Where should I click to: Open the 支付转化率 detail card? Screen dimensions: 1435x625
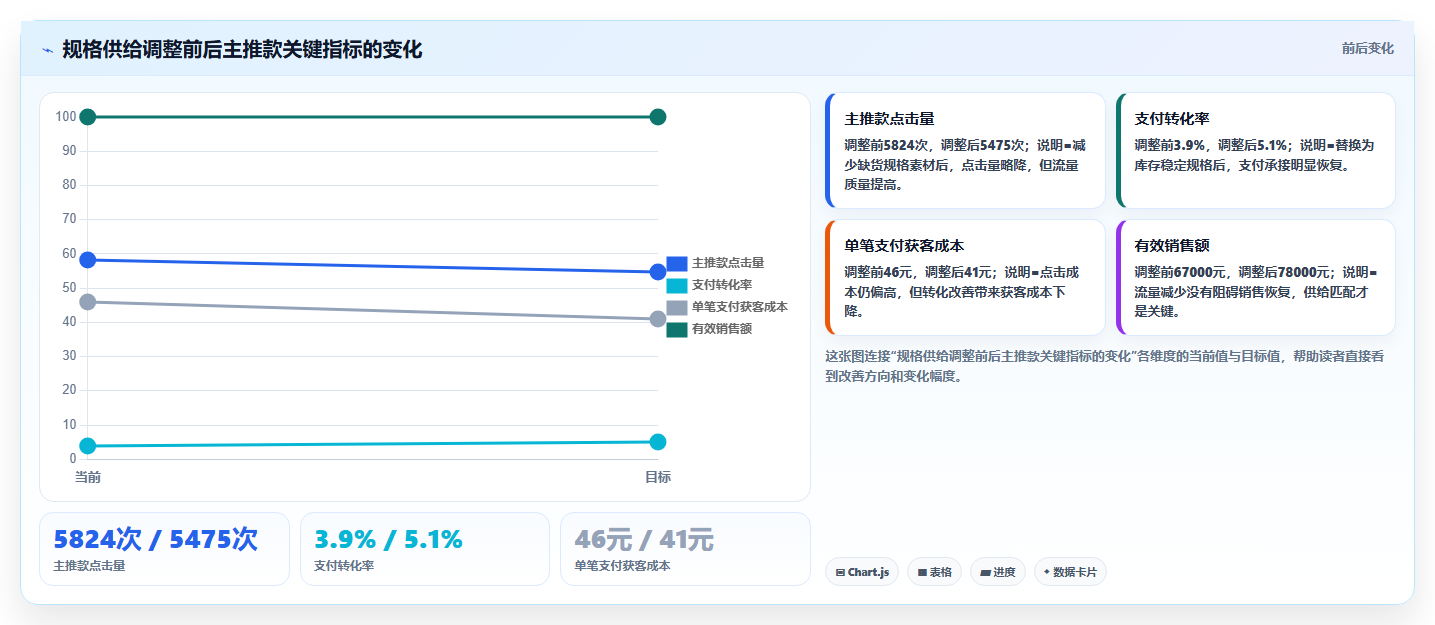tap(1255, 151)
